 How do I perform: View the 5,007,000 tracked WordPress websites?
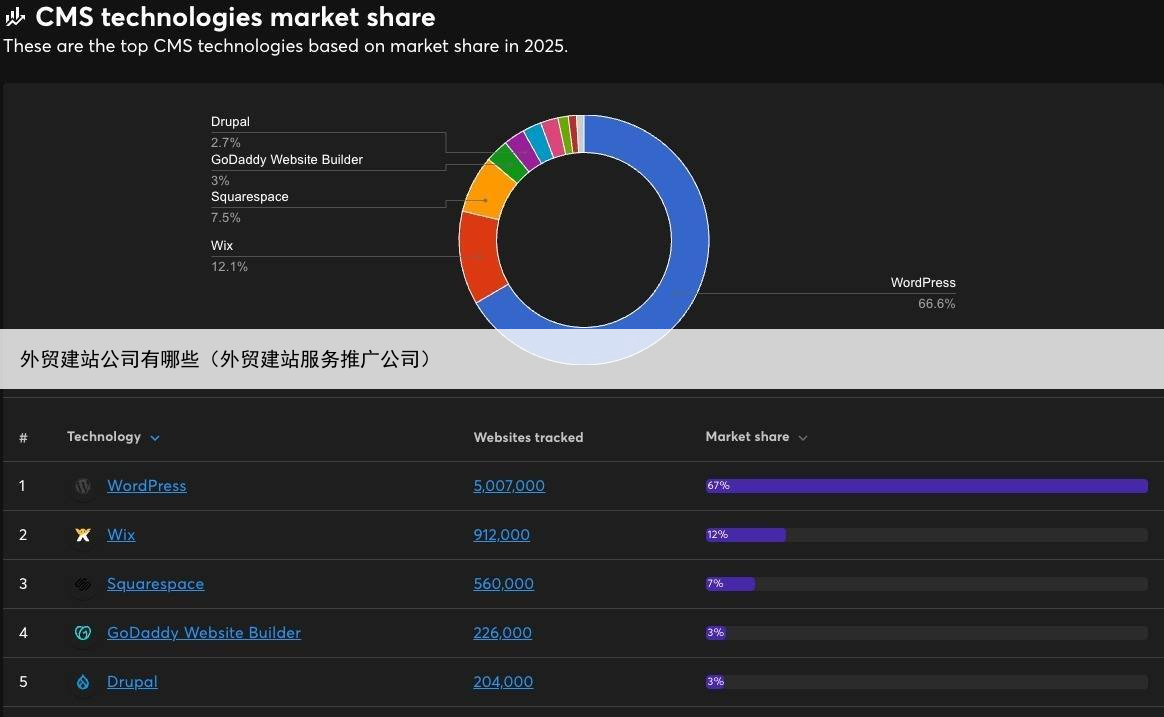(x=509, y=486)
